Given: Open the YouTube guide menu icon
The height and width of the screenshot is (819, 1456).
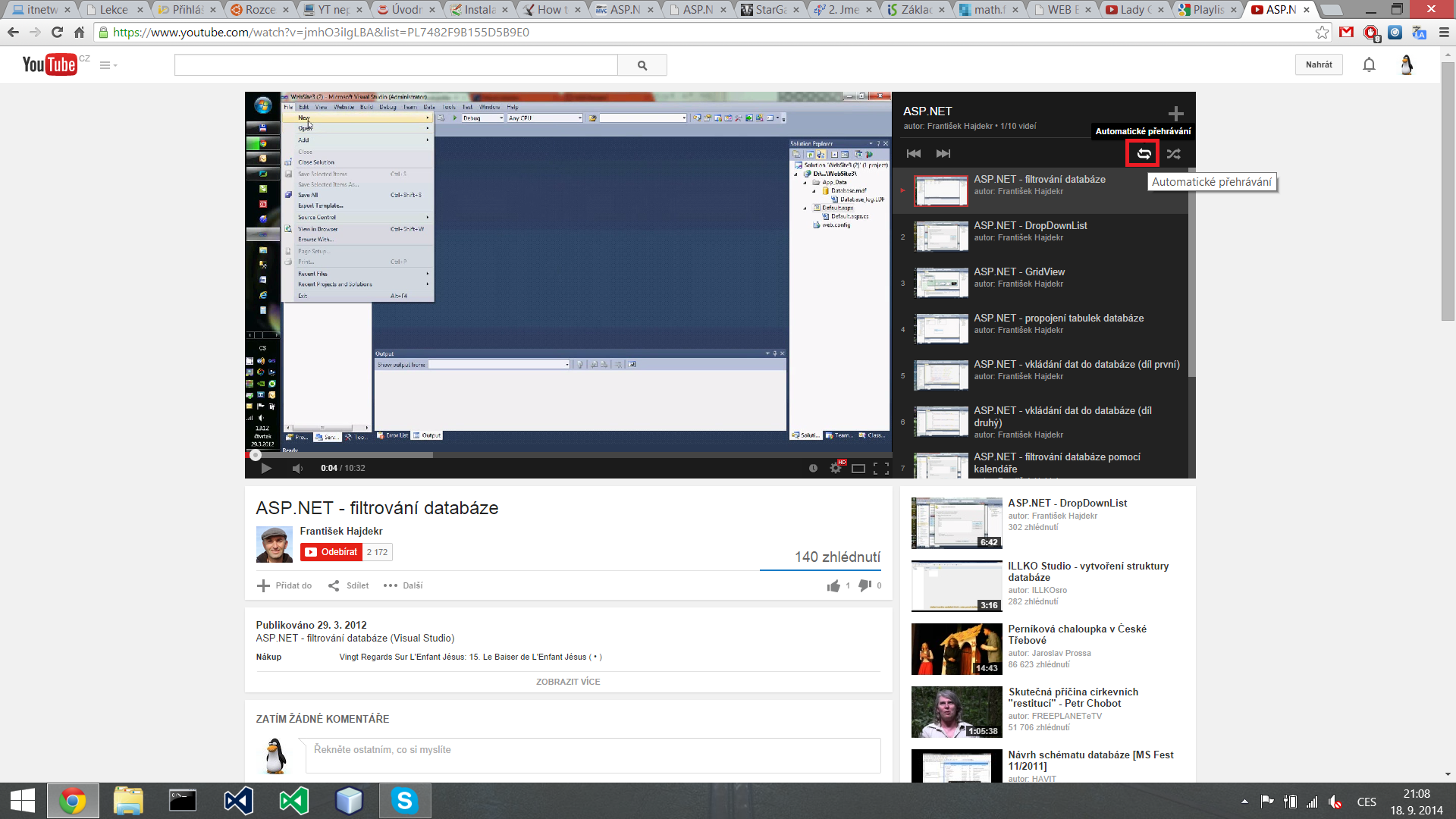Looking at the screenshot, I should coord(108,65).
